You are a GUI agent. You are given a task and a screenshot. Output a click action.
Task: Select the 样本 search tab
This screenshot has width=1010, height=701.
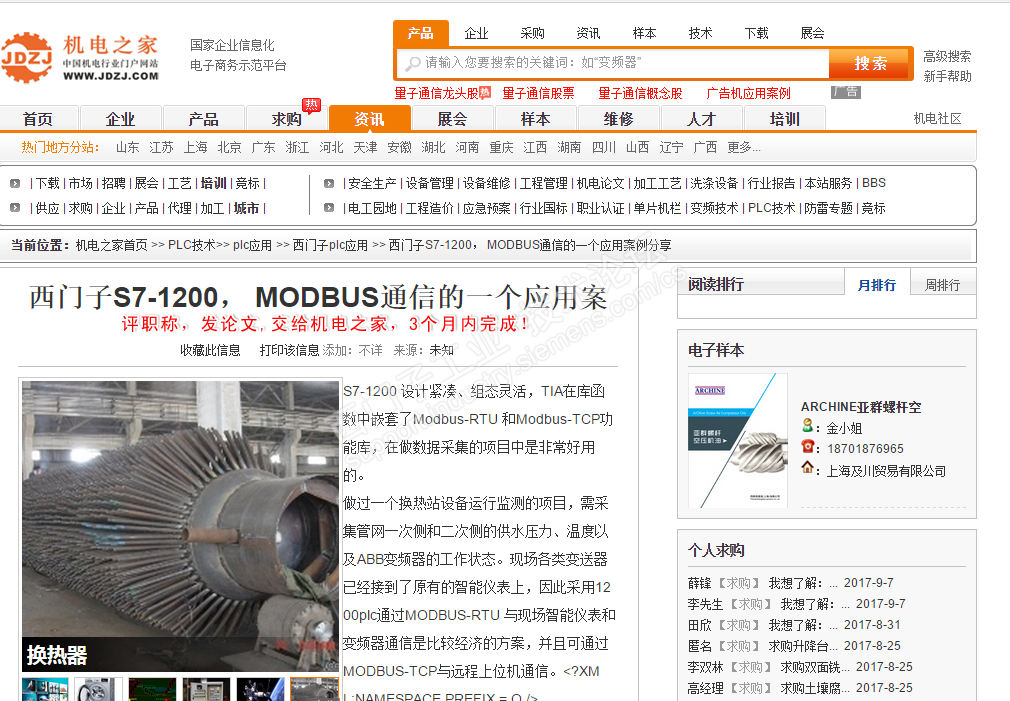[644, 33]
